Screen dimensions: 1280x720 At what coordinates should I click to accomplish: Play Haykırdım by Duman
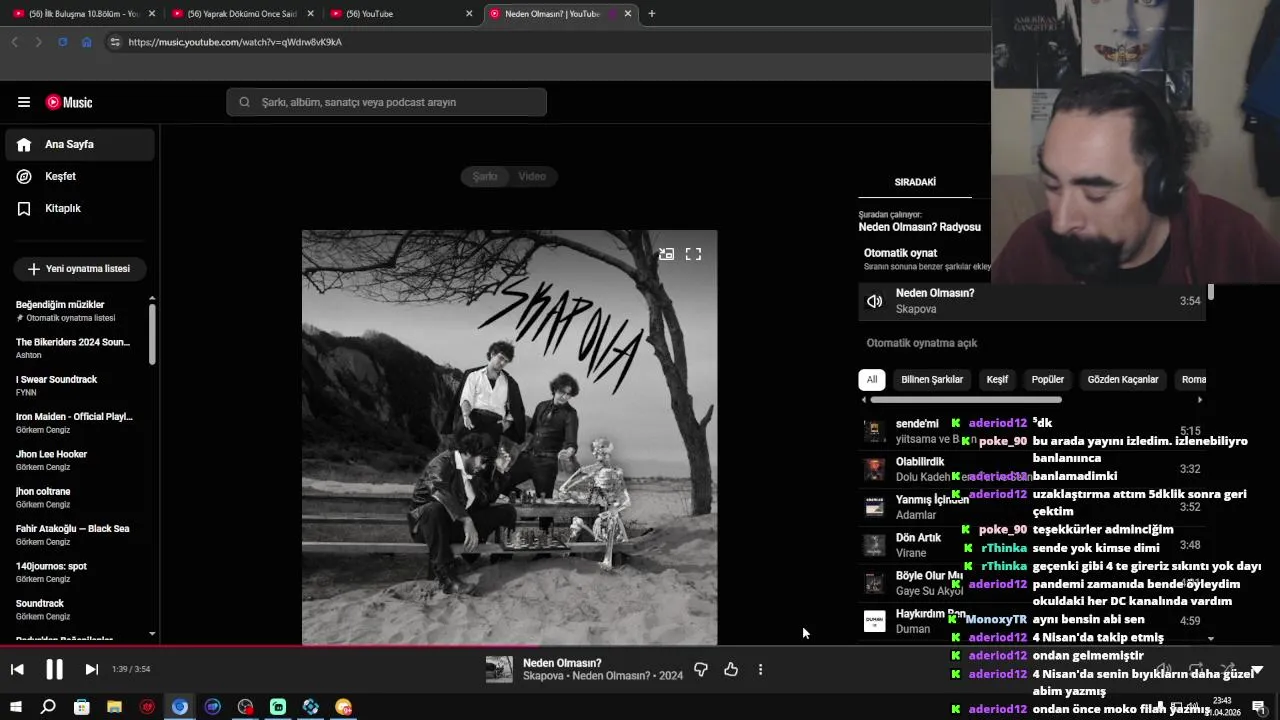1032,621
